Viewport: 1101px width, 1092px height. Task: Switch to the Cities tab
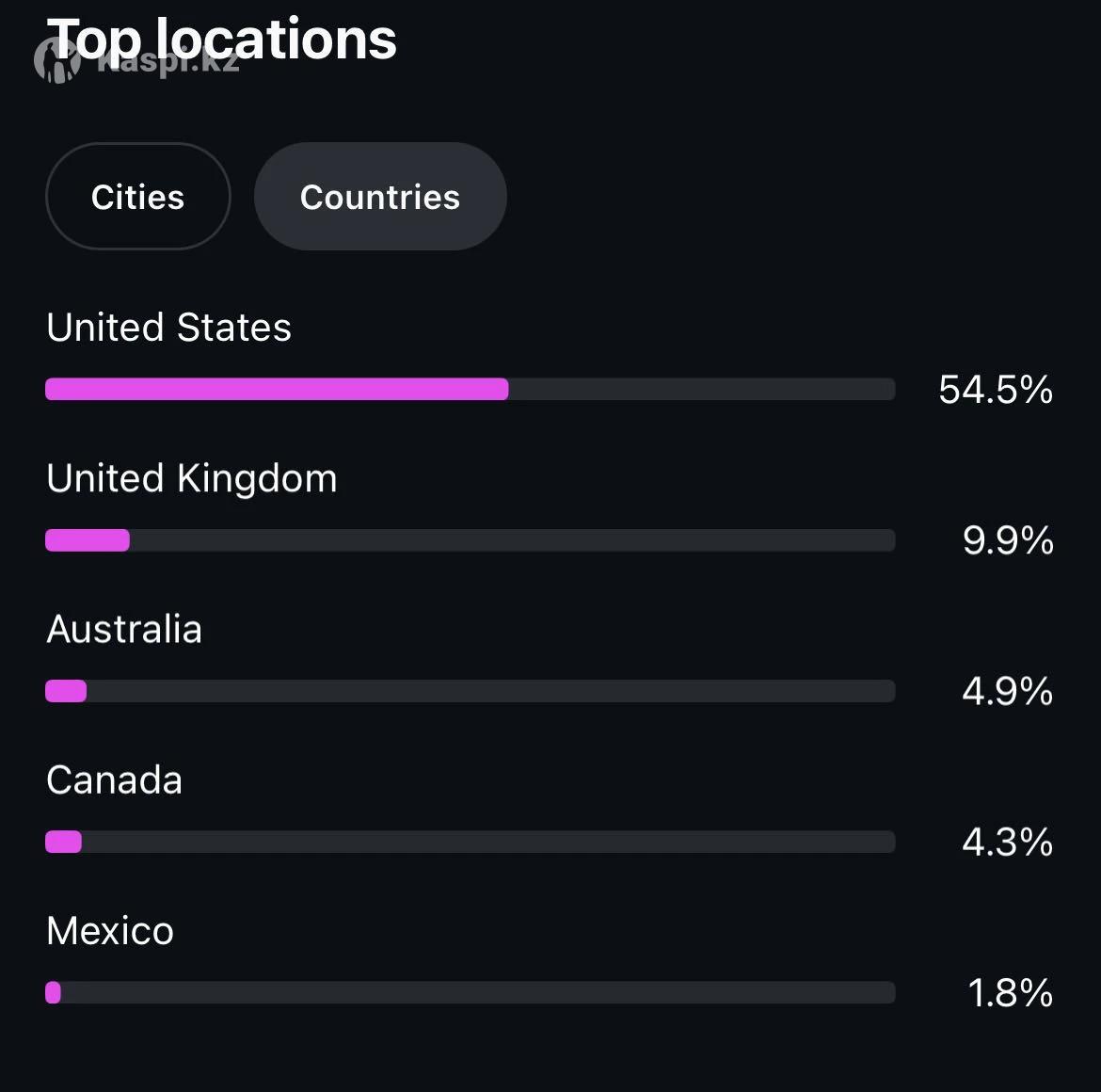pyautogui.click(x=137, y=197)
